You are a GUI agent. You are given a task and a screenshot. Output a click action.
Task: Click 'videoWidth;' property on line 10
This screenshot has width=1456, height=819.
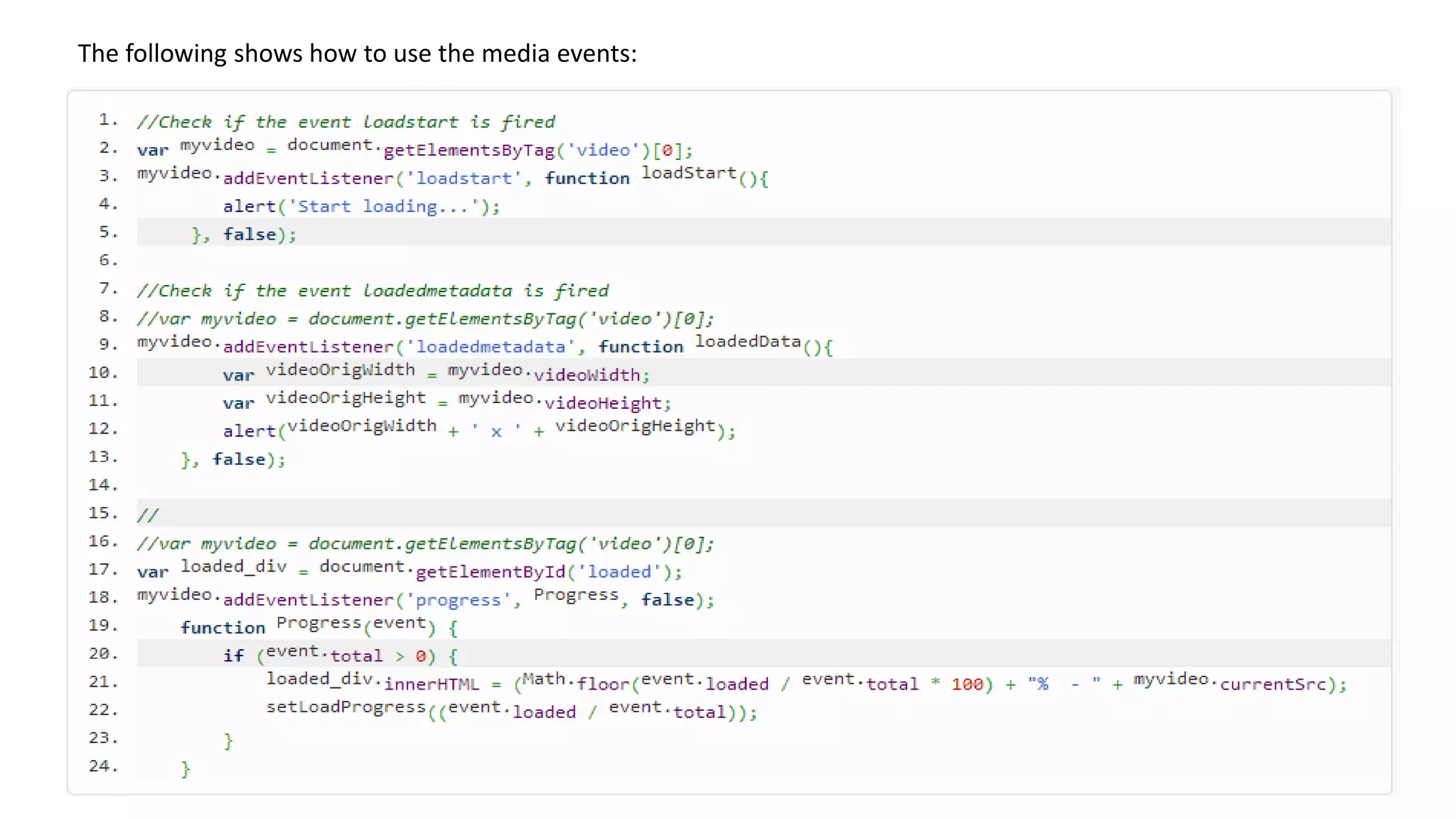click(591, 375)
